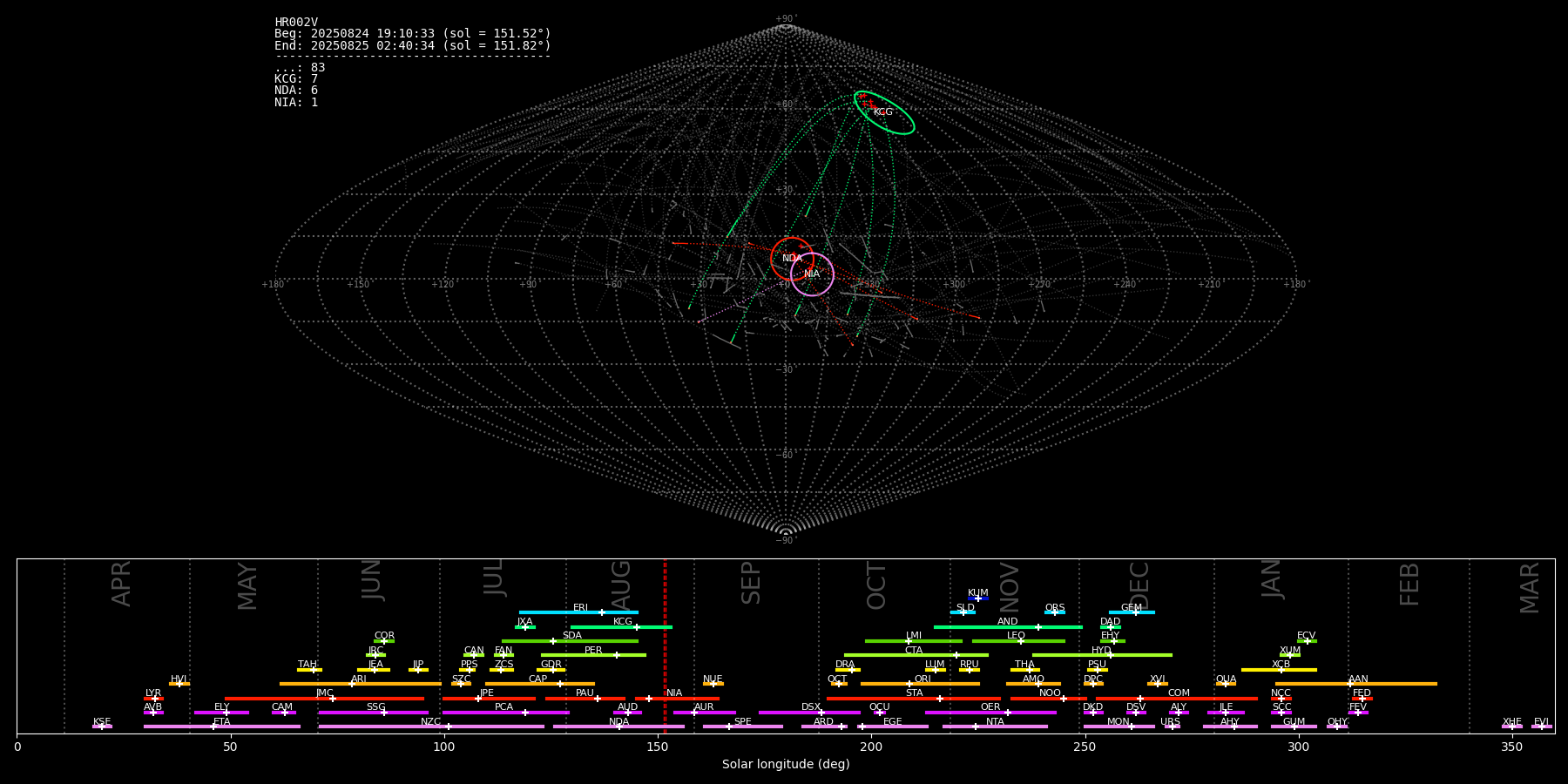Click the AUG month label
This screenshot has height=784, width=1568.
click(x=621, y=585)
